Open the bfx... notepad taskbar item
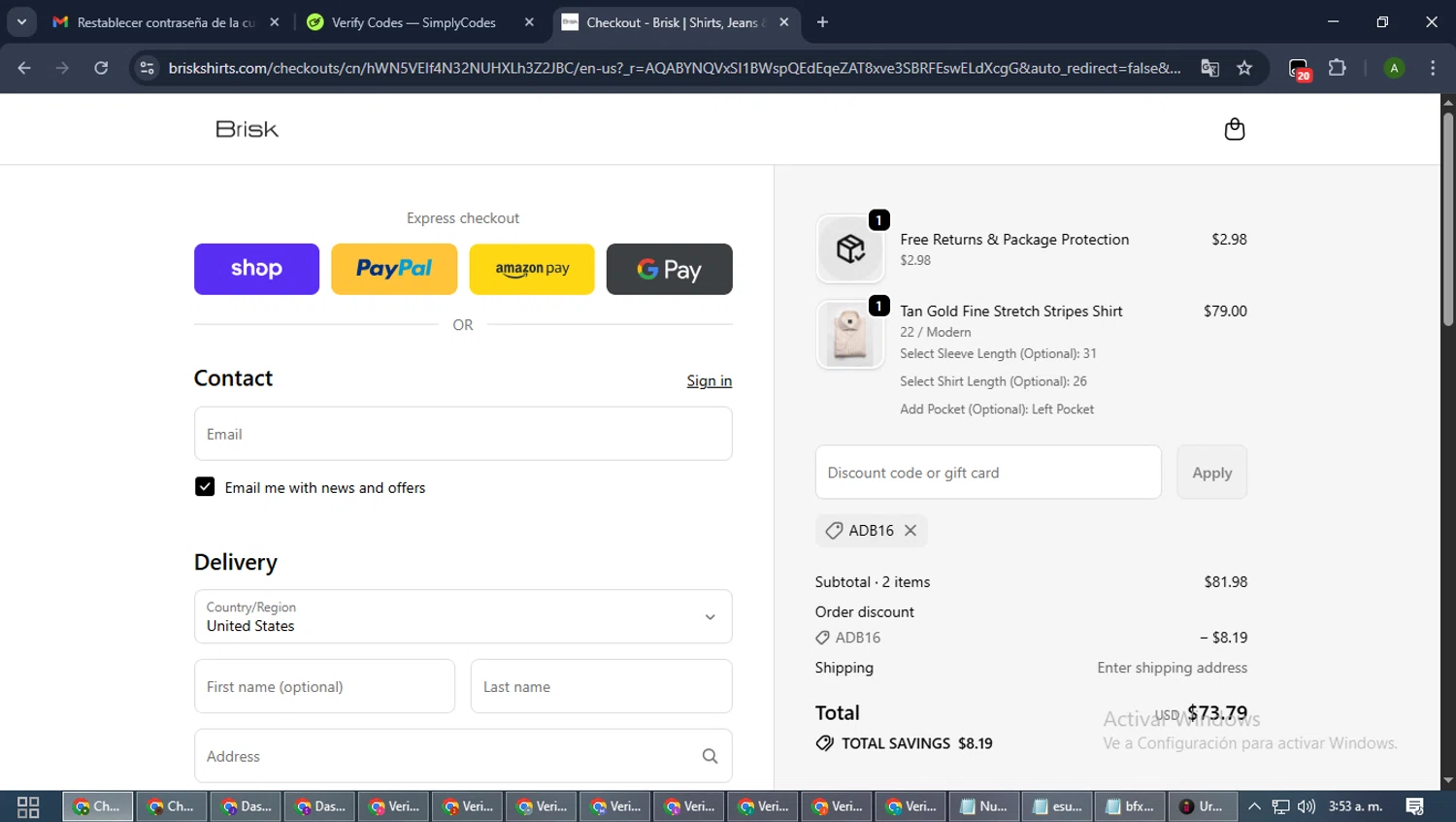This screenshot has height=822, width=1456. coord(1131,806)
